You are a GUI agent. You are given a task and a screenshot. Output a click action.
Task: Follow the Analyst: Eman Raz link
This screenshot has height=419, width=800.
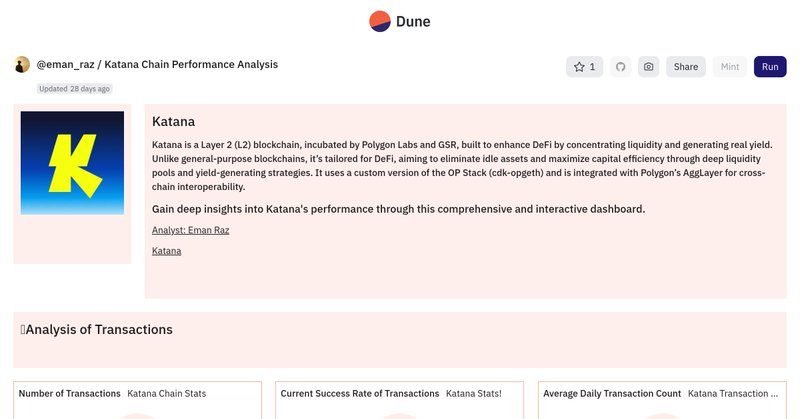[190, 230]
